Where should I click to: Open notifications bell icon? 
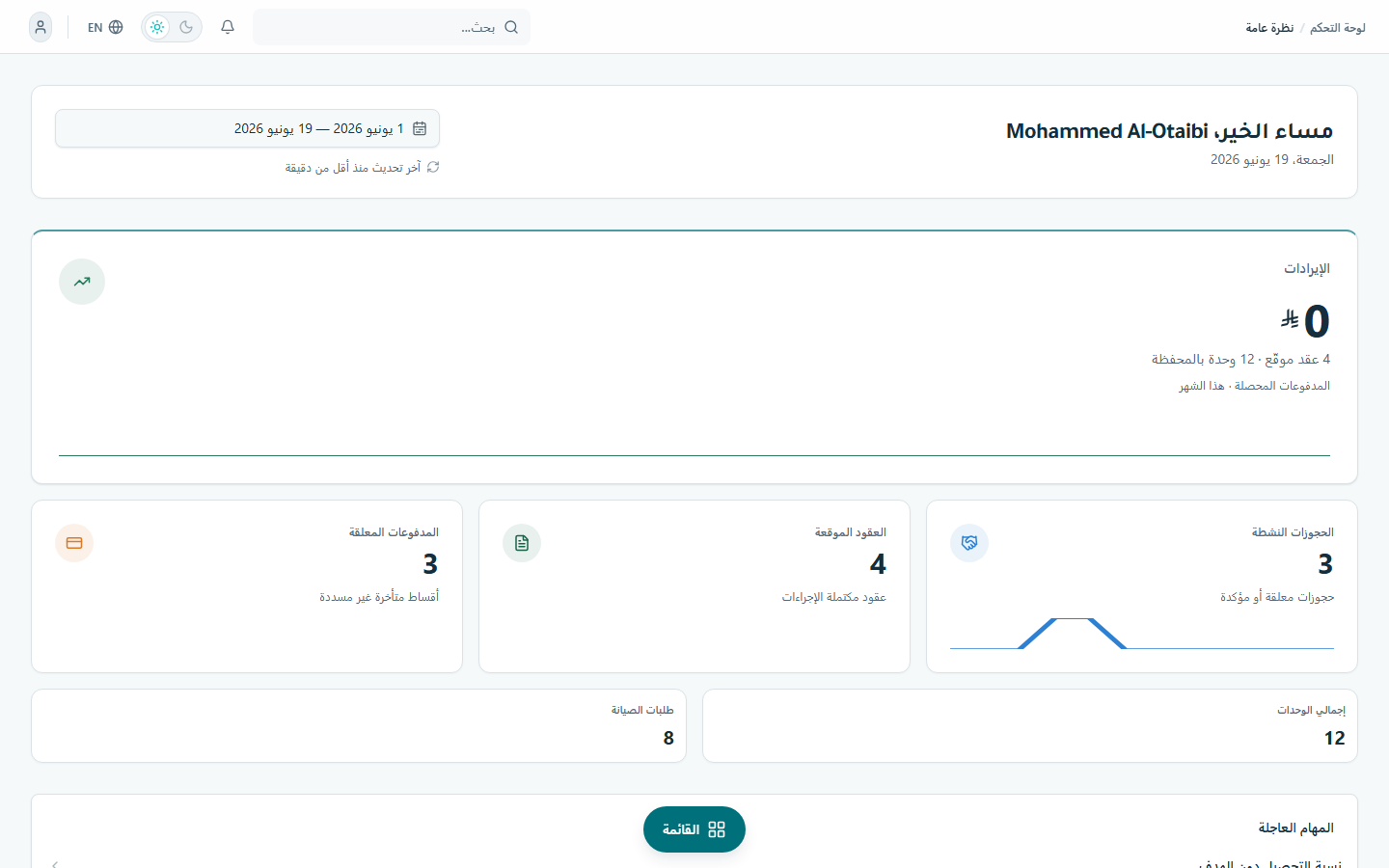tap(228, 27)
